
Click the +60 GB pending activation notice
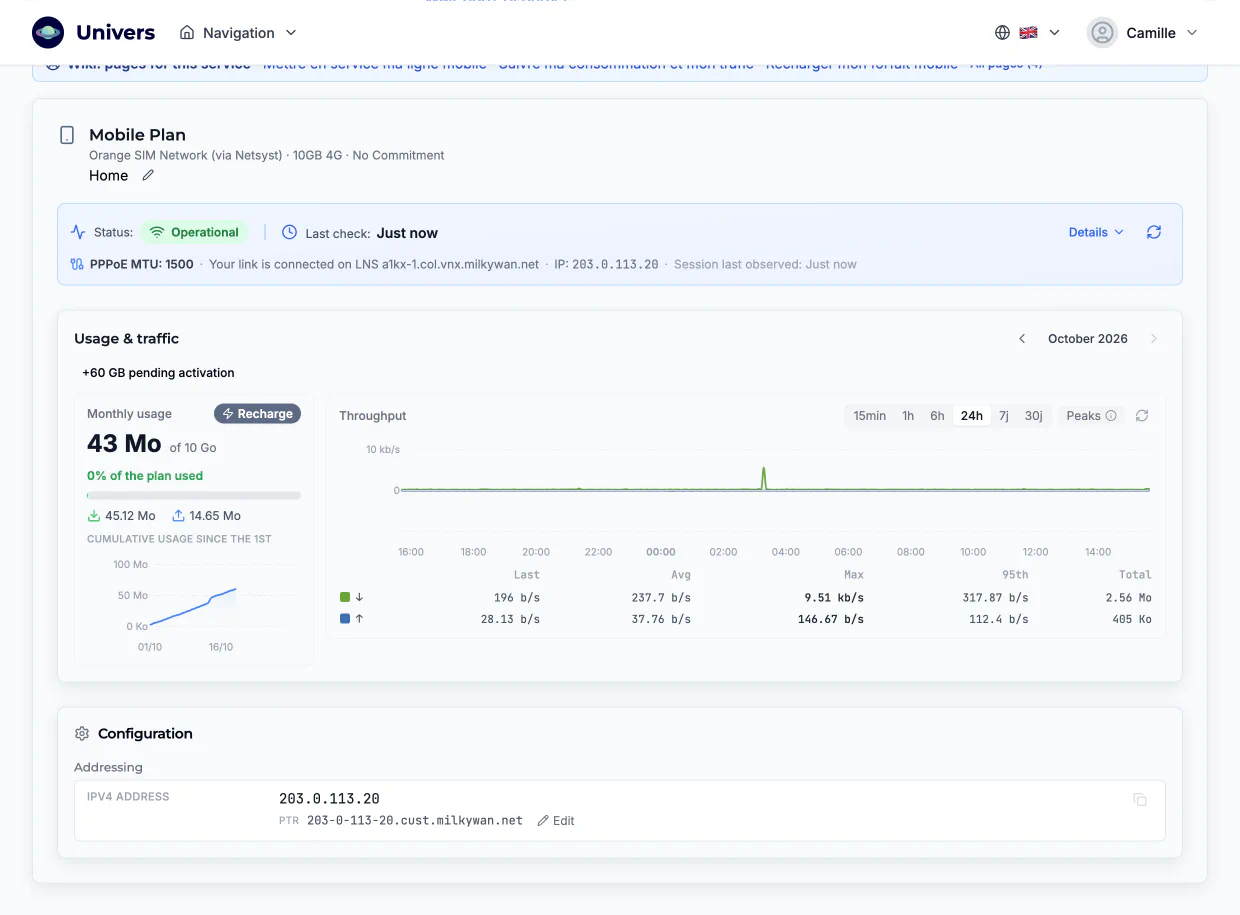tap(158, 373)
